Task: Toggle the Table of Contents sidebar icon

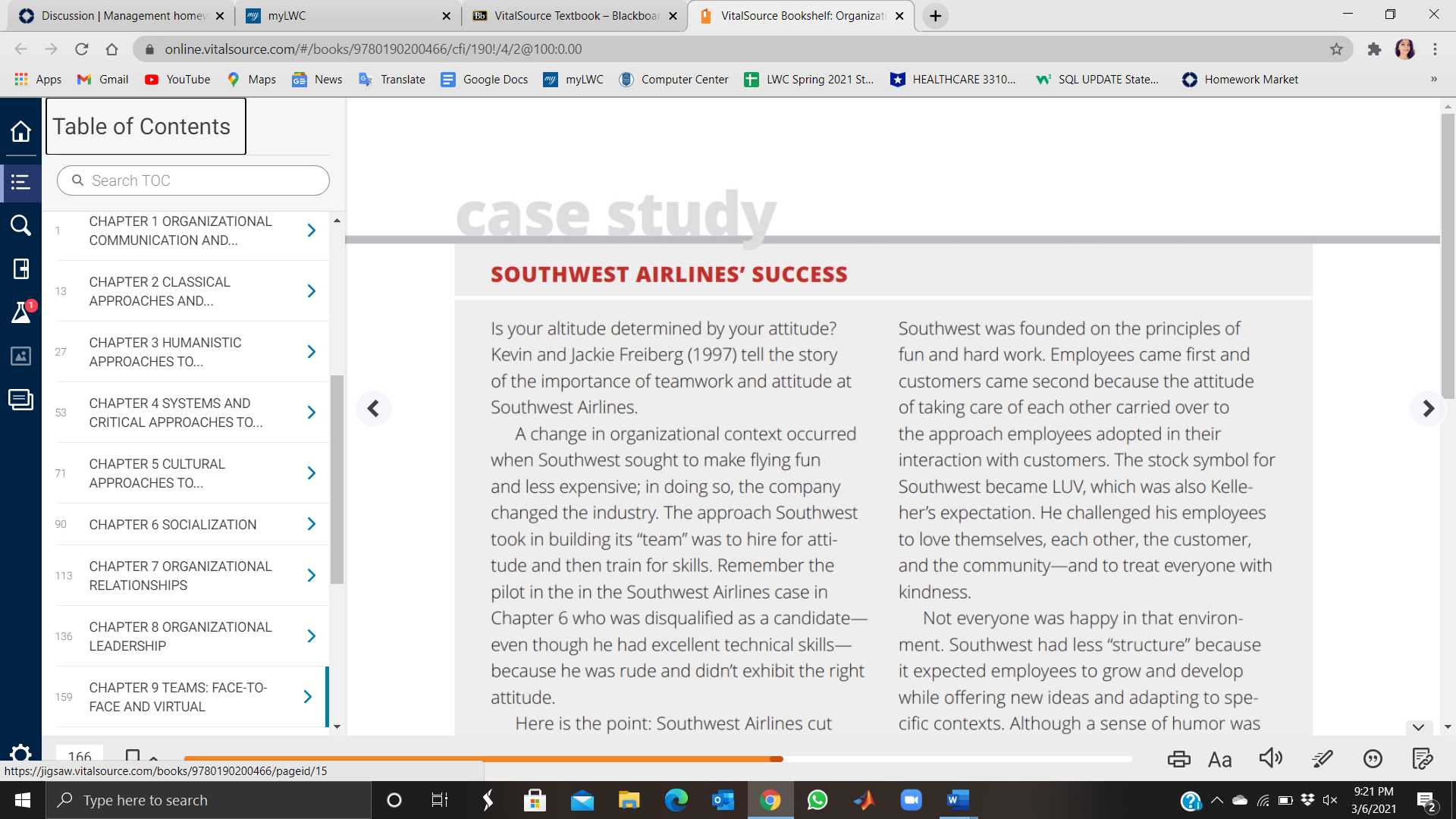Action: tap(20, 182)
